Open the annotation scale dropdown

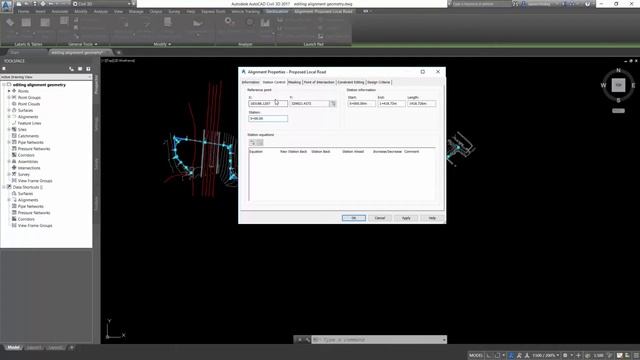point(546,356)
